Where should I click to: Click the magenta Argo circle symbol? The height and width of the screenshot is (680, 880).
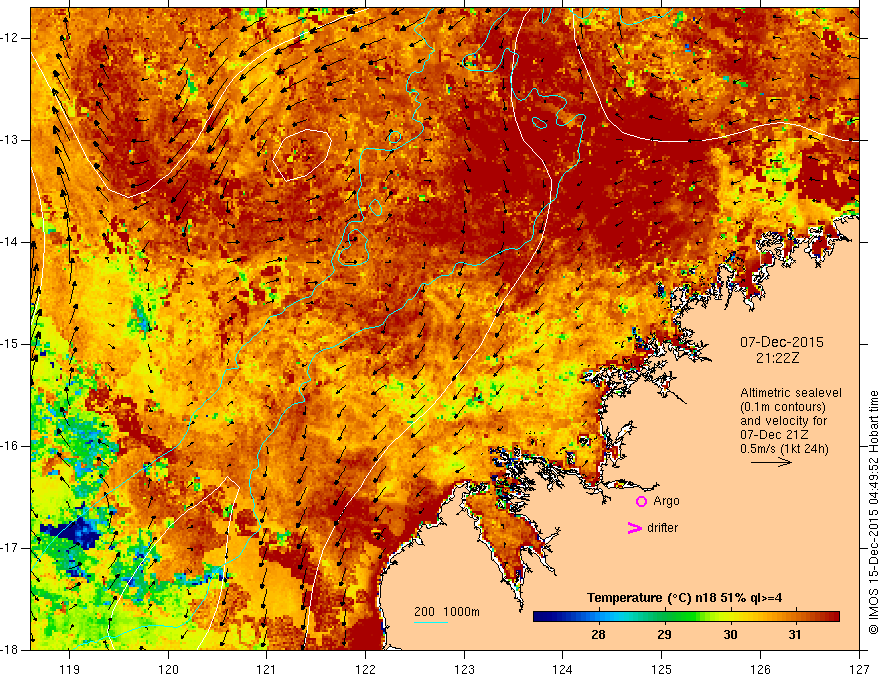tap(641, 502)
